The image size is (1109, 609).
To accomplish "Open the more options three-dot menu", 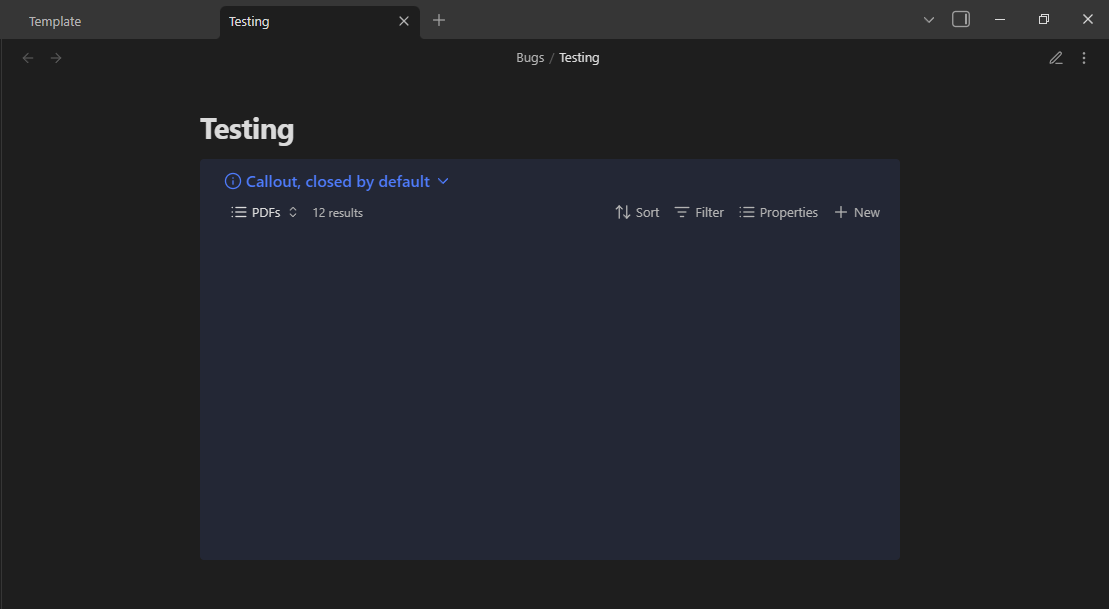I will (1084, 58).
